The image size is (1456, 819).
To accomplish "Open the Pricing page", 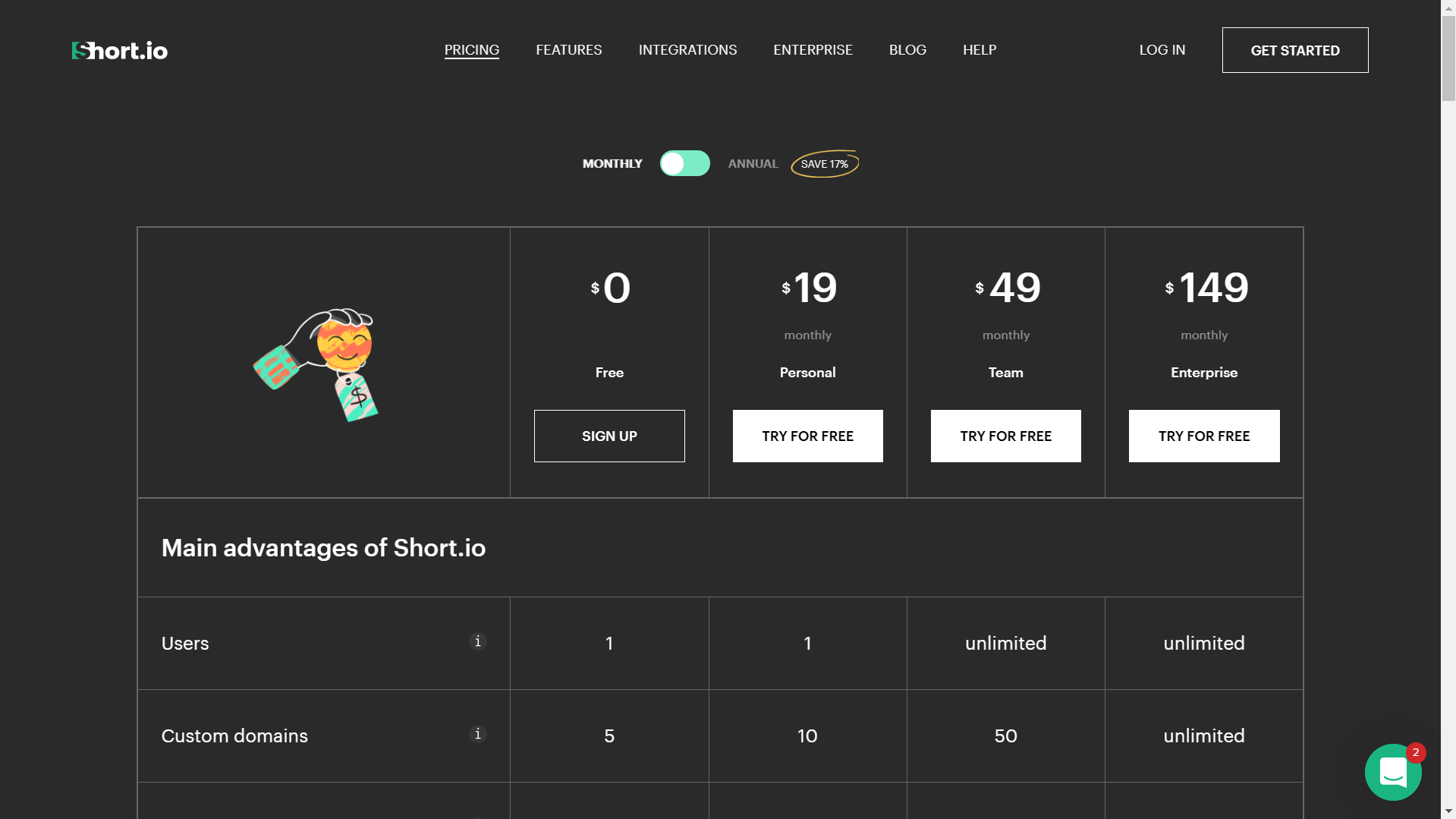I will coord(472,50).
